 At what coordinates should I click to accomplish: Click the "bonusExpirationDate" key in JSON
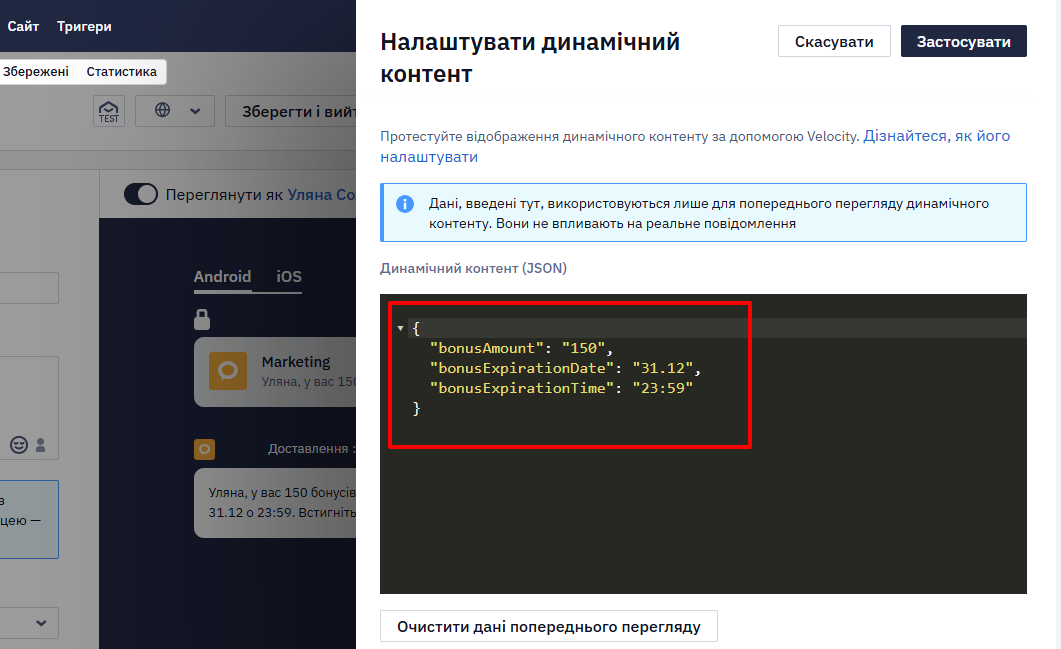pyautogui.click(x=522, y=368)
